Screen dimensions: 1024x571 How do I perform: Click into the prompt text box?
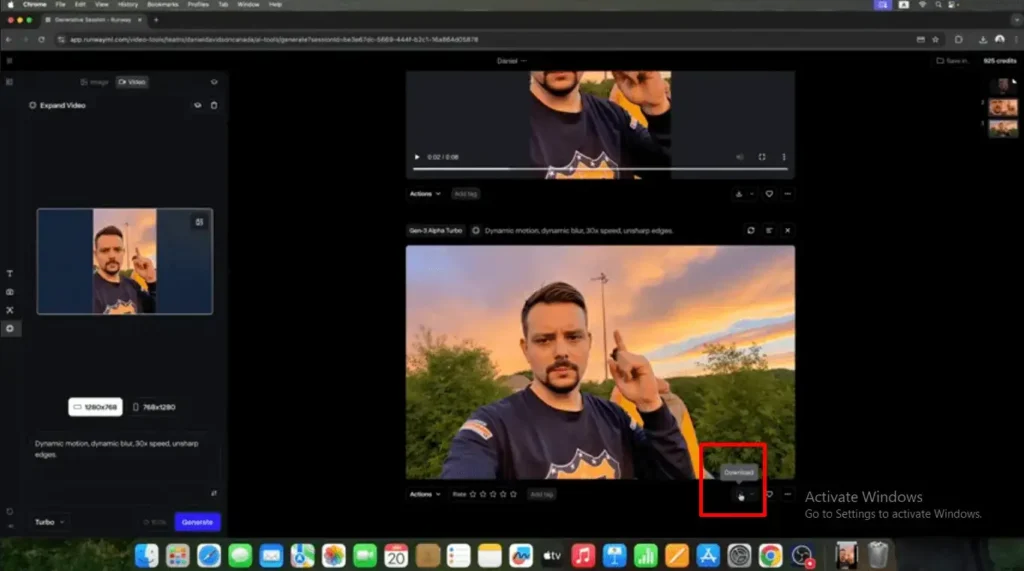[124, 457]
